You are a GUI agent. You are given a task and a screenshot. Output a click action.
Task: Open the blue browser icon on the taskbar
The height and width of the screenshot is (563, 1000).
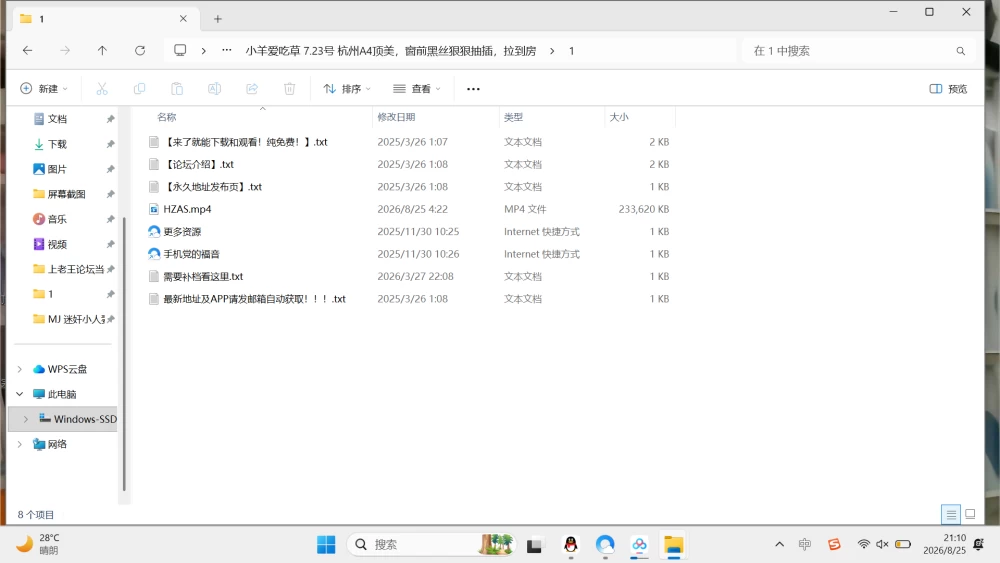[605, 544]
